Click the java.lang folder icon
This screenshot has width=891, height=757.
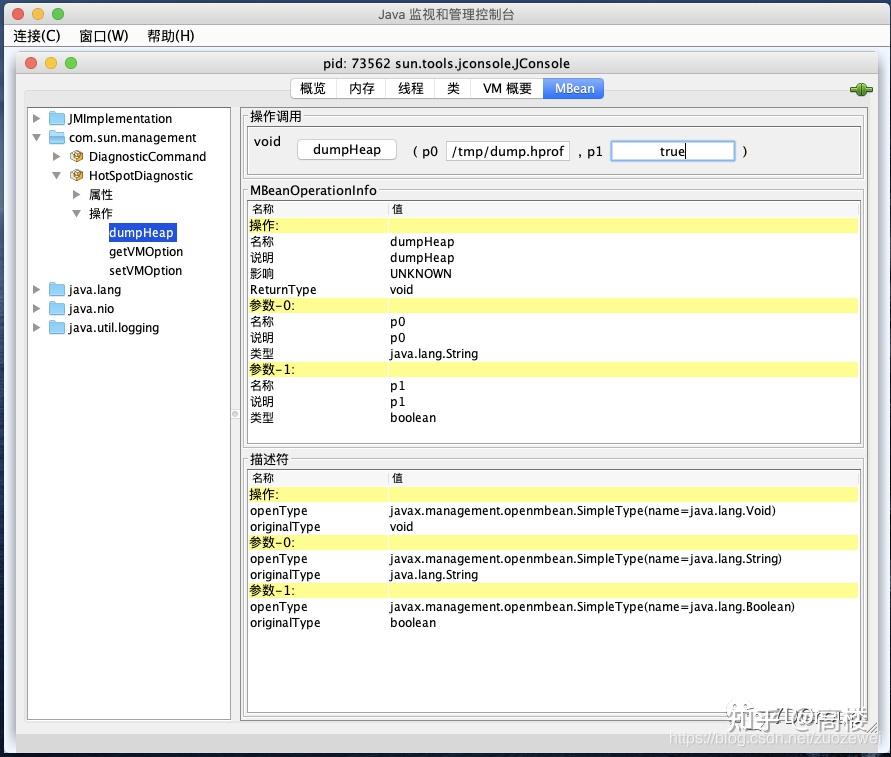click(56, 289)
